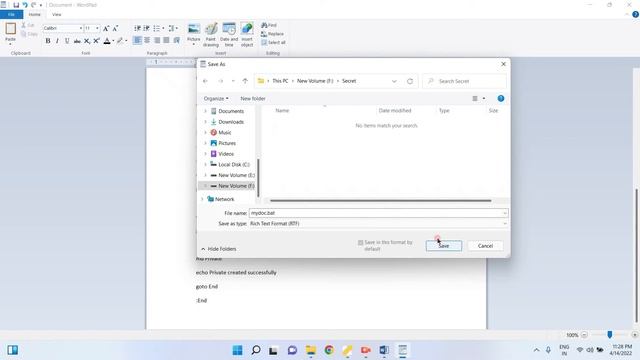640x360 pixels.
Task: Open address bar previous locations dropdown
Action: 394,81
